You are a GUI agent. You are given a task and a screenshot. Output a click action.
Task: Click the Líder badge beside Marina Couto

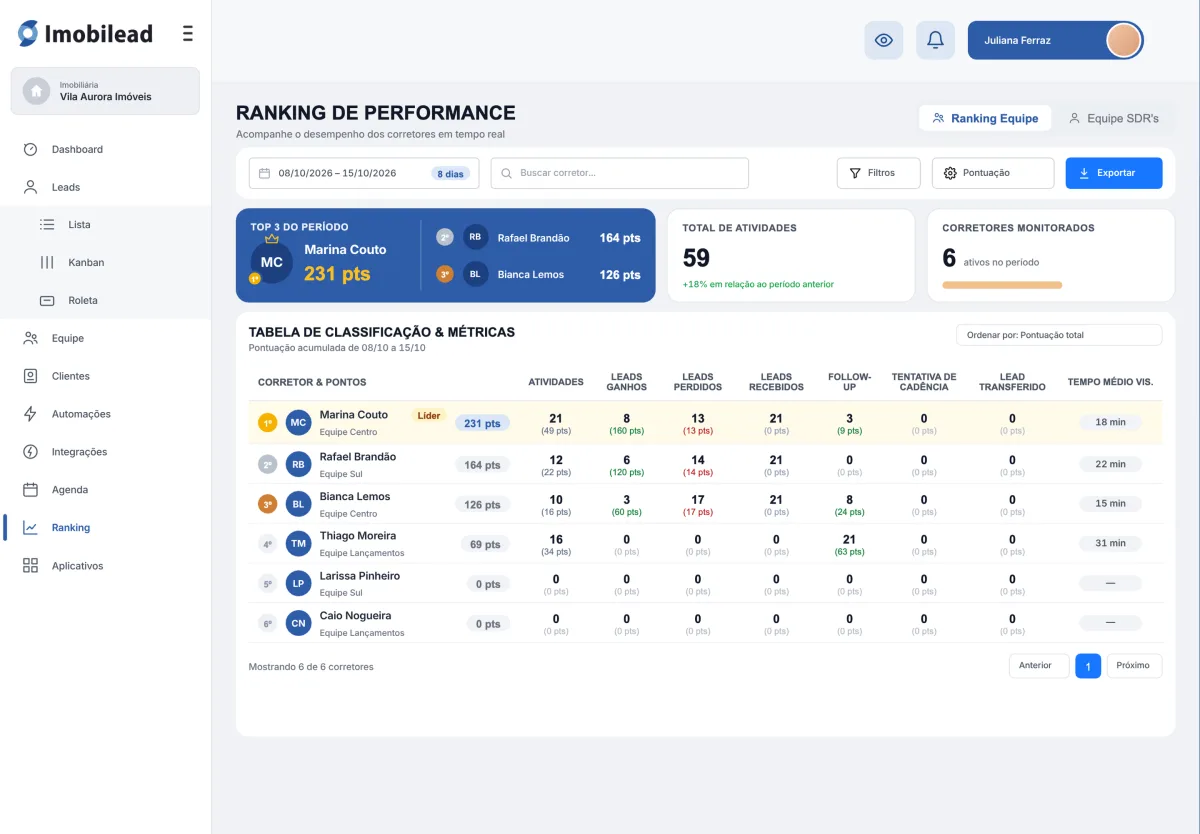coord(429,415)
